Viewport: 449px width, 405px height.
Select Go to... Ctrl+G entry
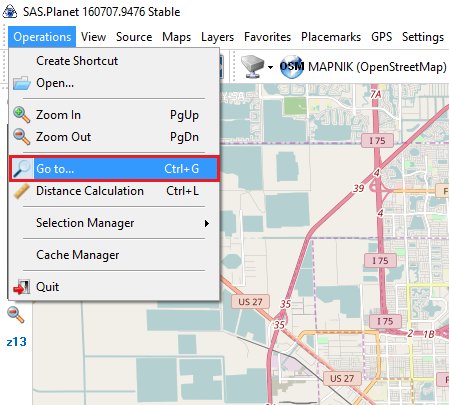pyautogui.click(x=114, y=169)
